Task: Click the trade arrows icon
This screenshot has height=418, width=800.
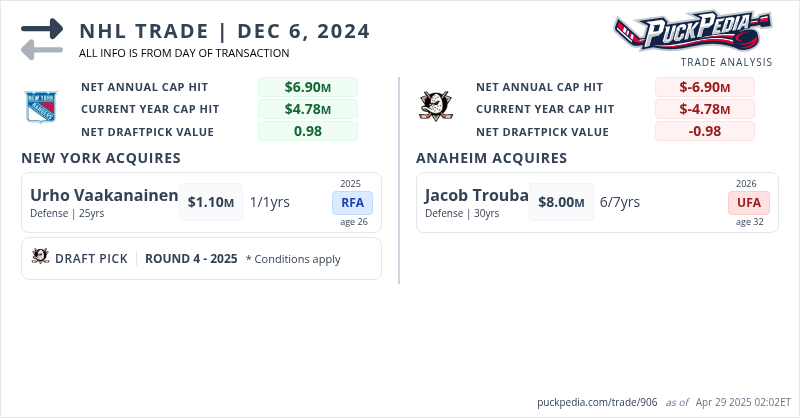Action: (x=41, y=39)
